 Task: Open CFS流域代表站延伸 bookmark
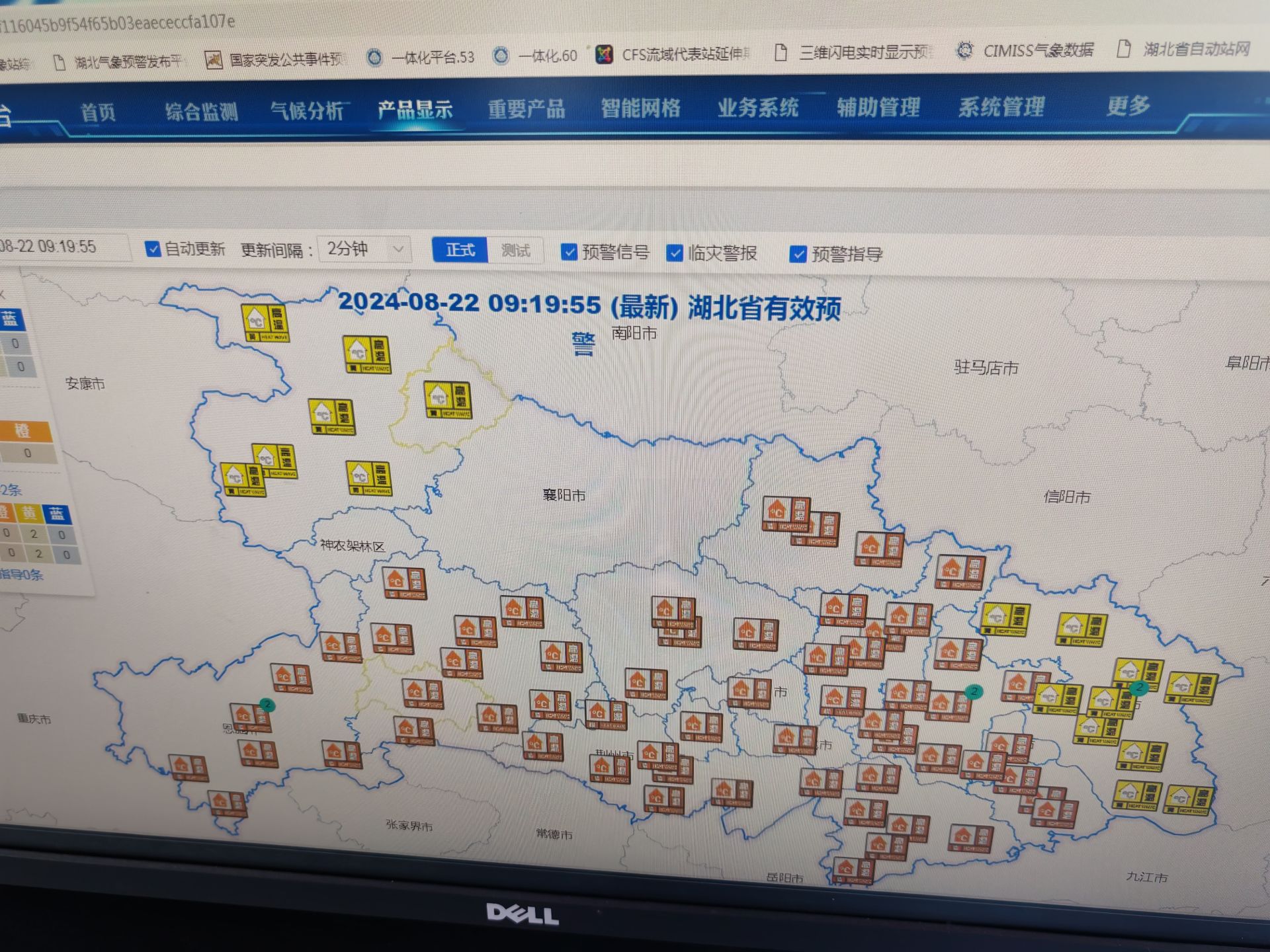(x=673, y=54)
